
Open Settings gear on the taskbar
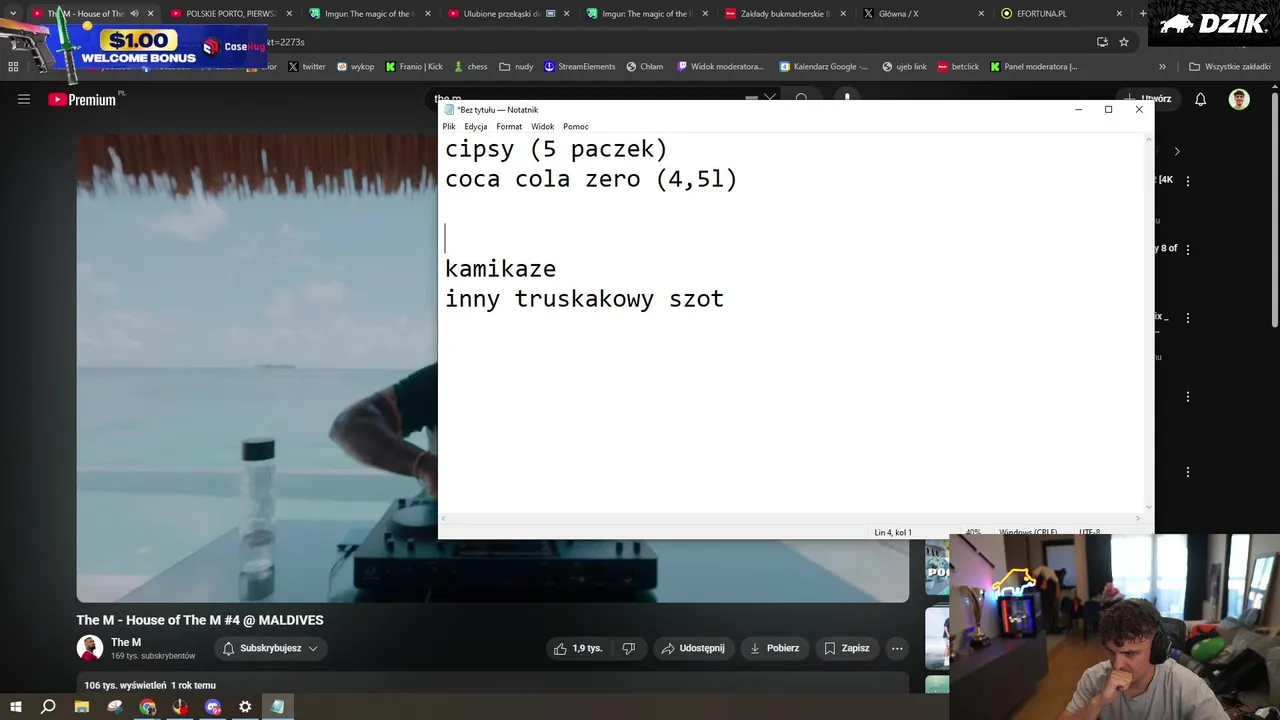245,707
